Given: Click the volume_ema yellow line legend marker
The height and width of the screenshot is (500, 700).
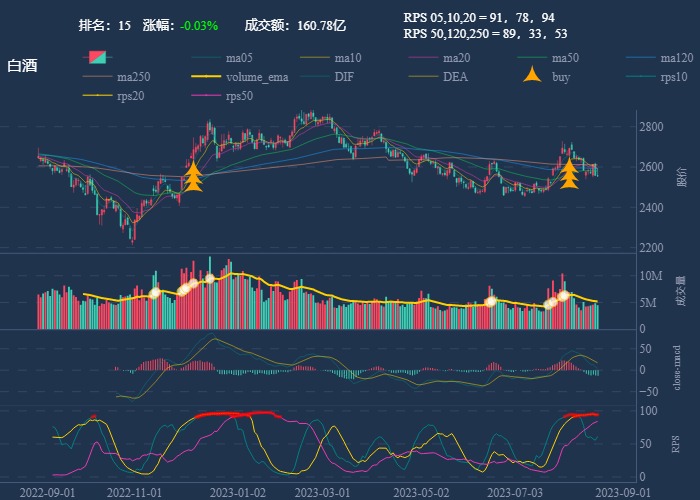Looking at the screenshot, I should [x=207, y=76].
